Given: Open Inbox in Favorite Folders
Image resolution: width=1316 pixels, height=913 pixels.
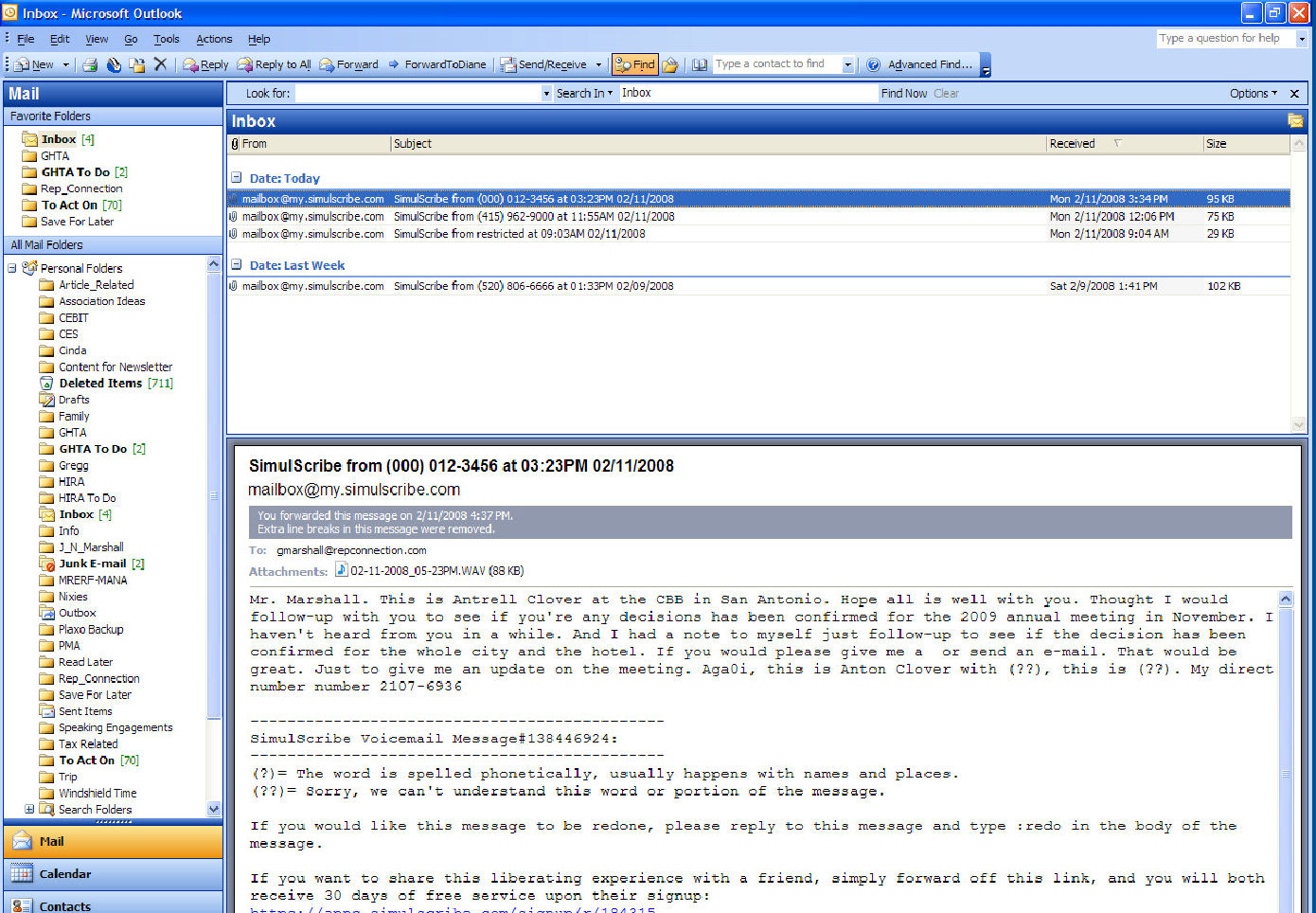Looking at the screenshot, I should tap(58, 139).
